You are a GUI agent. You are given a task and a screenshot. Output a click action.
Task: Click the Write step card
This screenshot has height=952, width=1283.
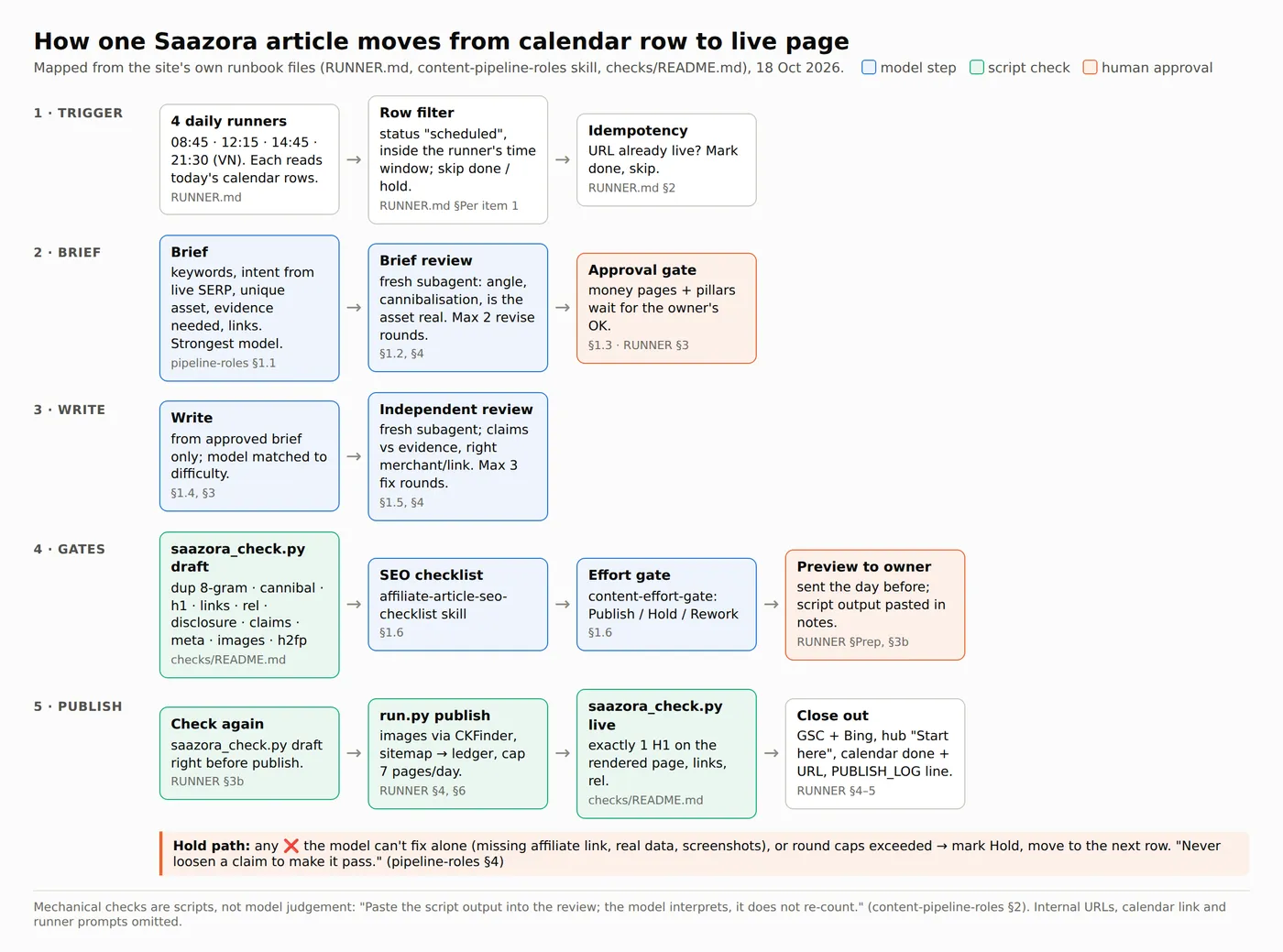(249, 455)
